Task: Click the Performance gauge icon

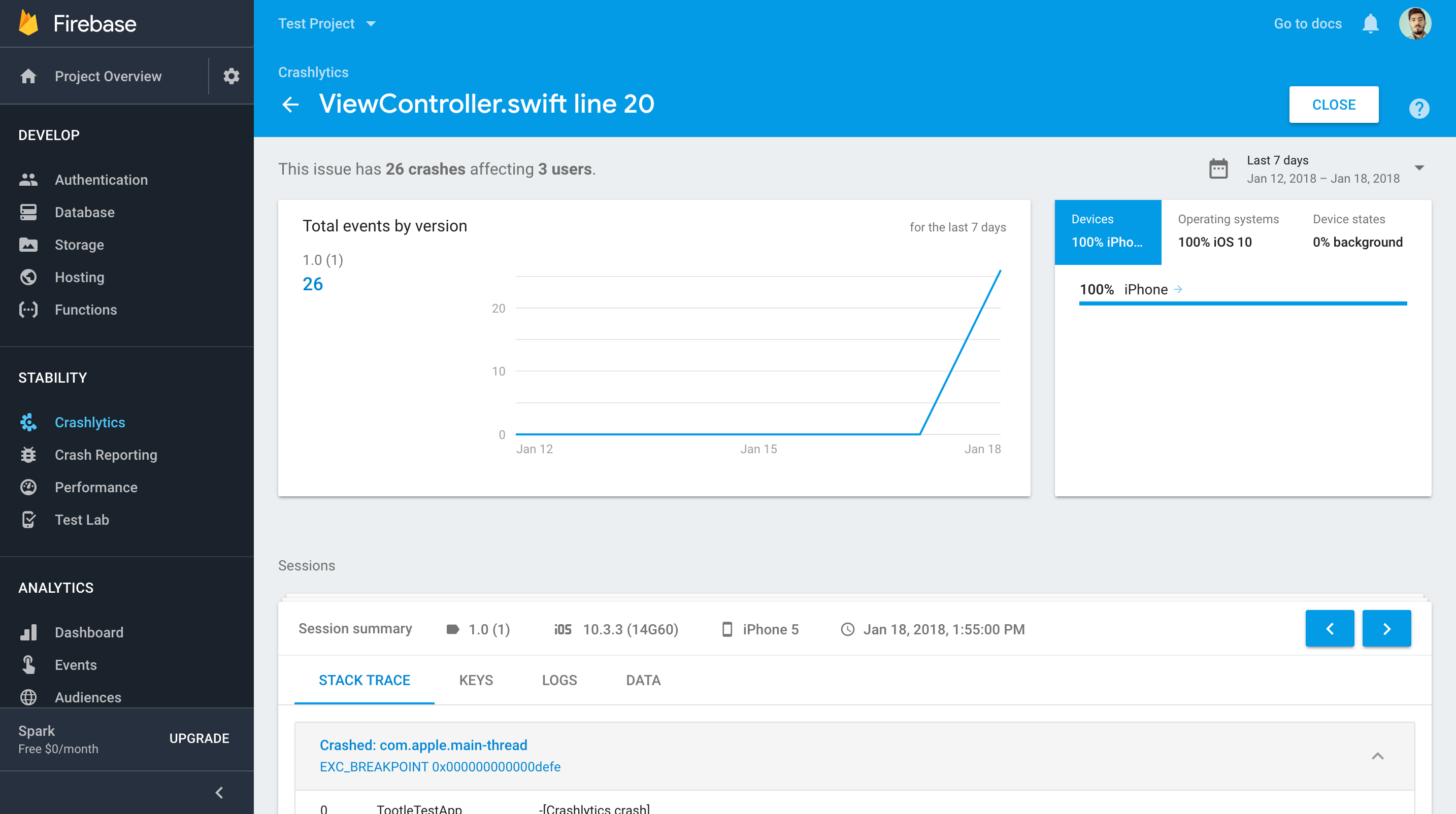Action: point(28,487)
